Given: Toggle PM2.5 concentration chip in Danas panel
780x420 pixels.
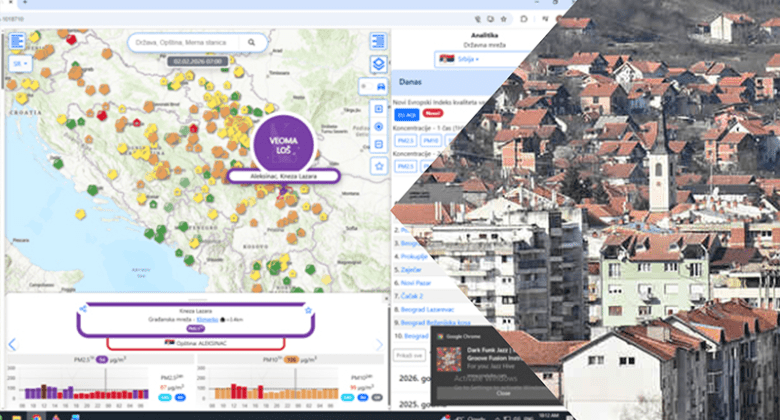Looking at the screenshot, I should (407, 141).
